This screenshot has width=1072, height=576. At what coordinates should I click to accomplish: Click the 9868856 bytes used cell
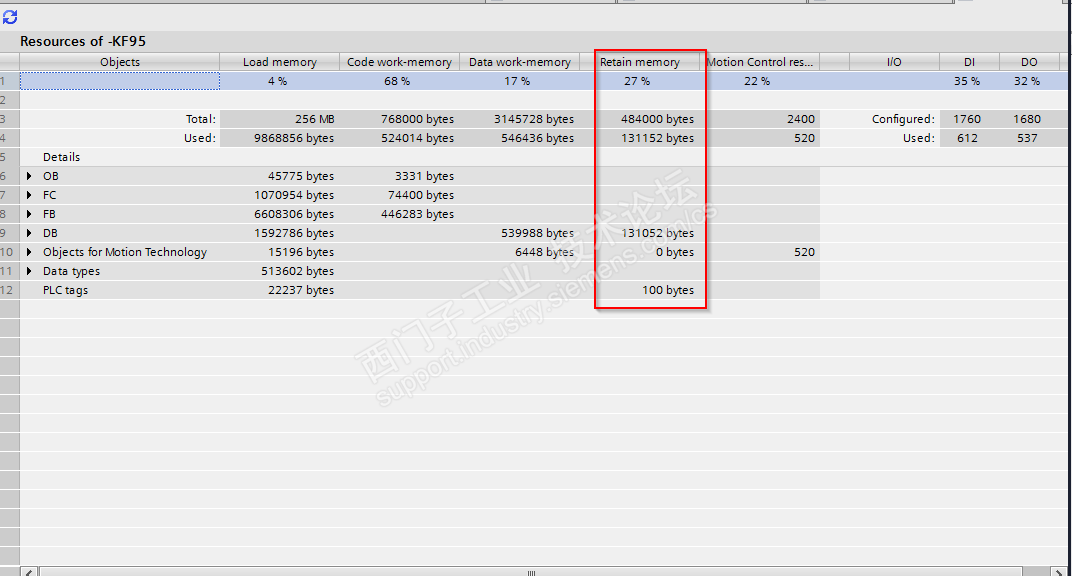pos(280,138)
